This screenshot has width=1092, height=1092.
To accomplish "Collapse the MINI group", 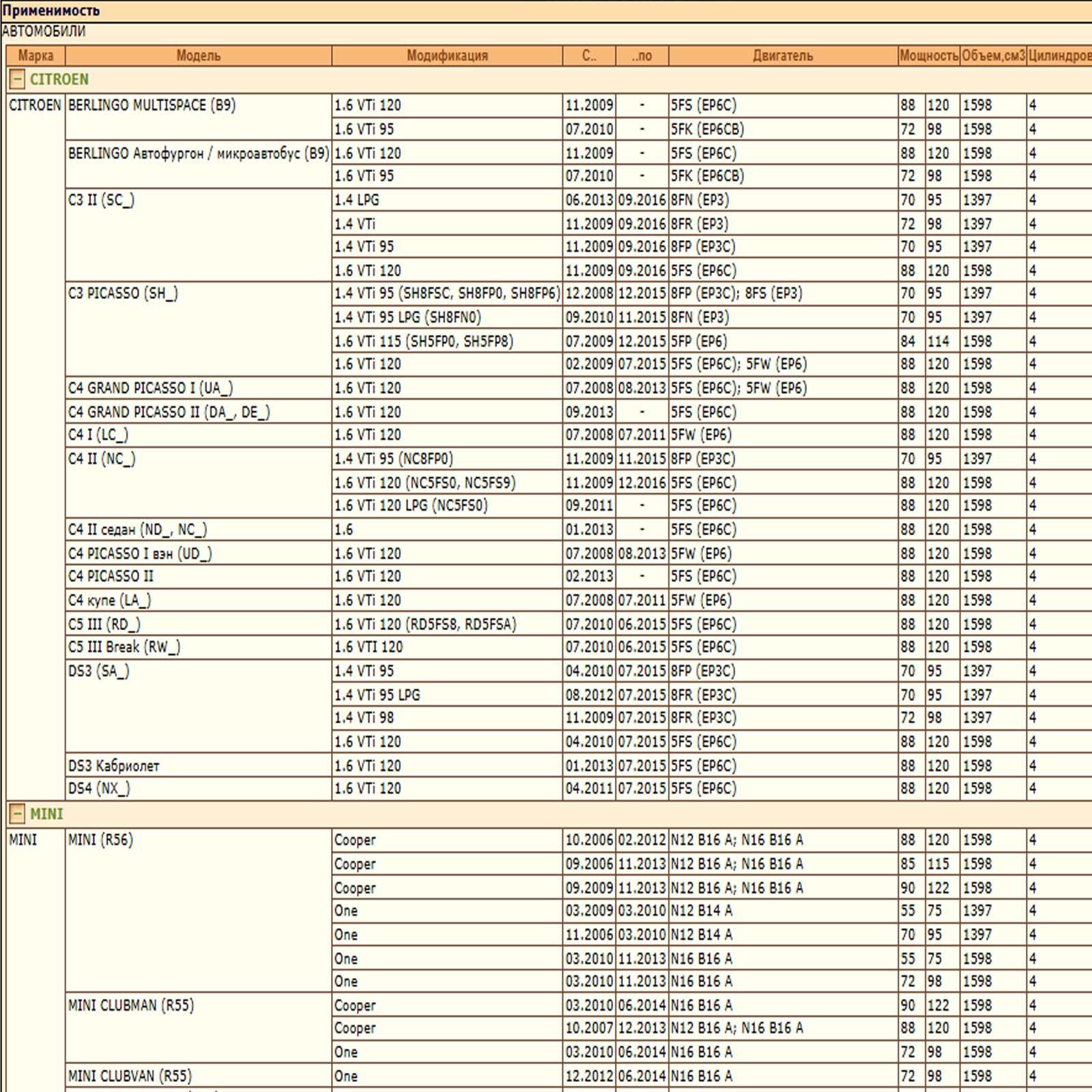I will click(x=17, y=814).
